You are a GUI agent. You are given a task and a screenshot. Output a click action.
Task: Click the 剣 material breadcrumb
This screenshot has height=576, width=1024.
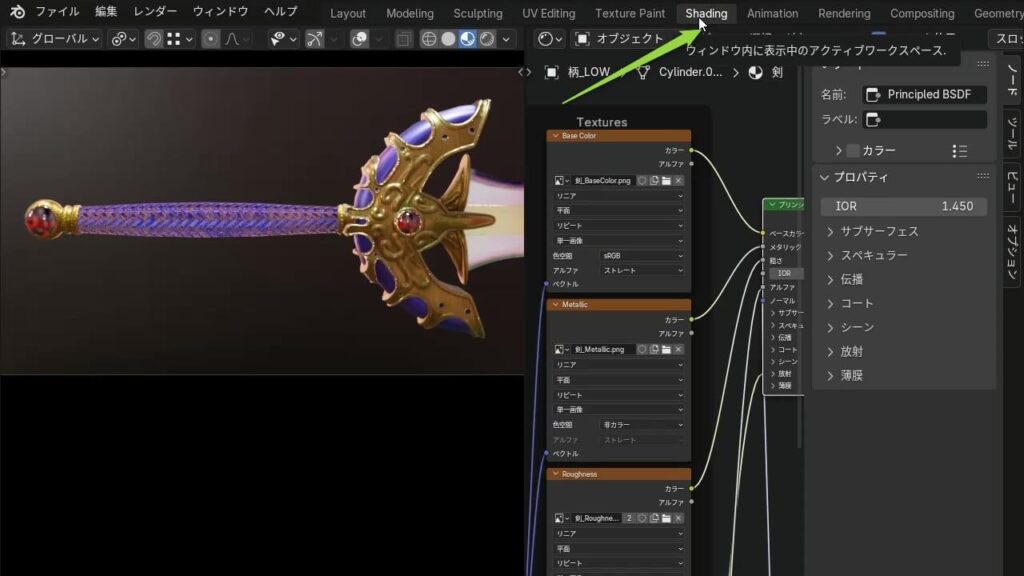coord(766,72)
